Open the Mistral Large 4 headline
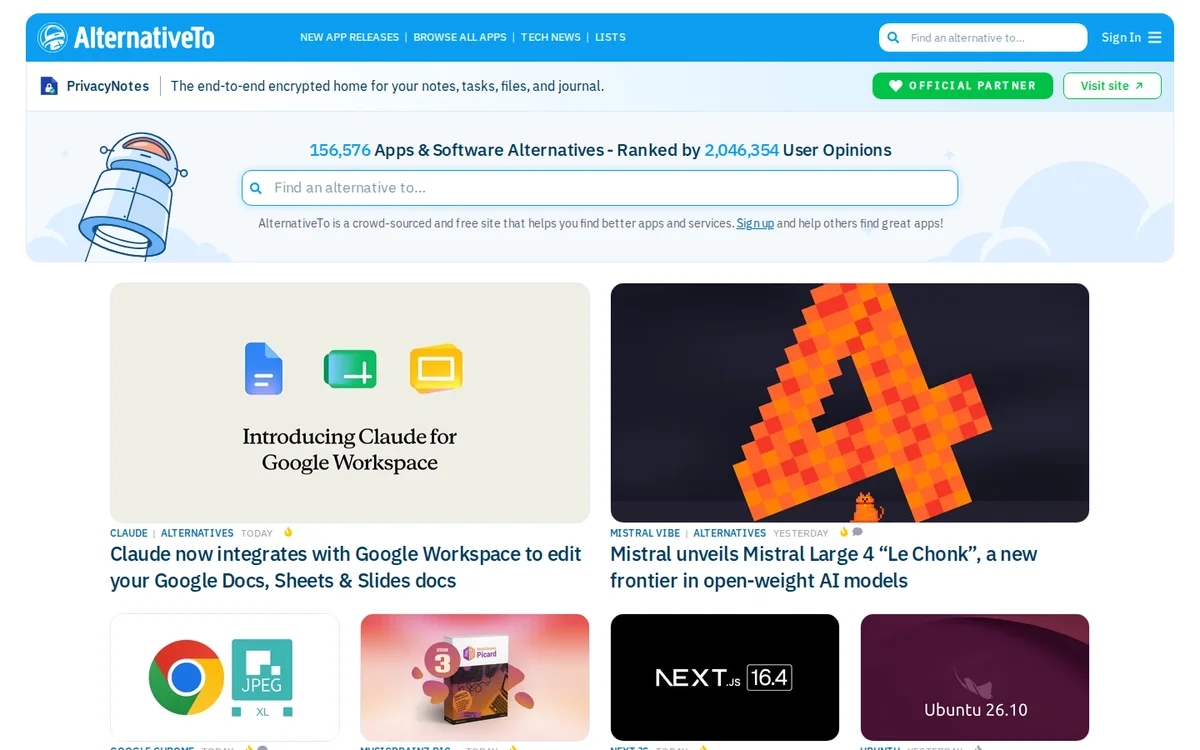This screenshot has width=1200, height=750. (x=824, y=567)
